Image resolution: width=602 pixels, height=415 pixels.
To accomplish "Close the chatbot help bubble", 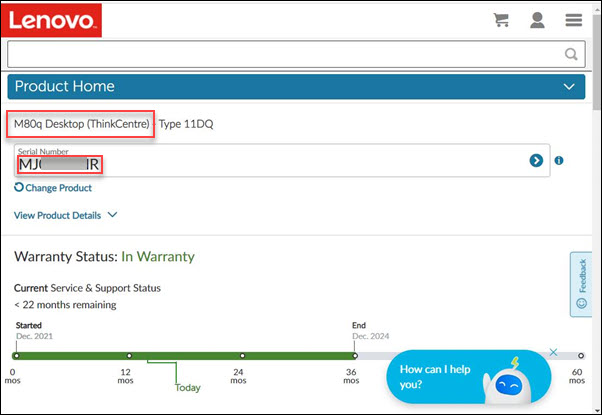I will point(553,352).
